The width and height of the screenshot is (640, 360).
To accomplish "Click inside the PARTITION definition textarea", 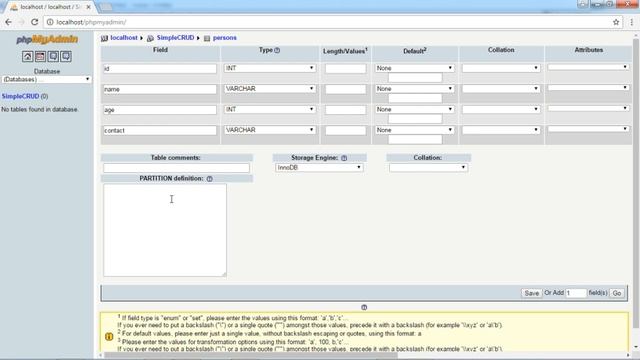I will pyautogui.click(x=165, y=230).
